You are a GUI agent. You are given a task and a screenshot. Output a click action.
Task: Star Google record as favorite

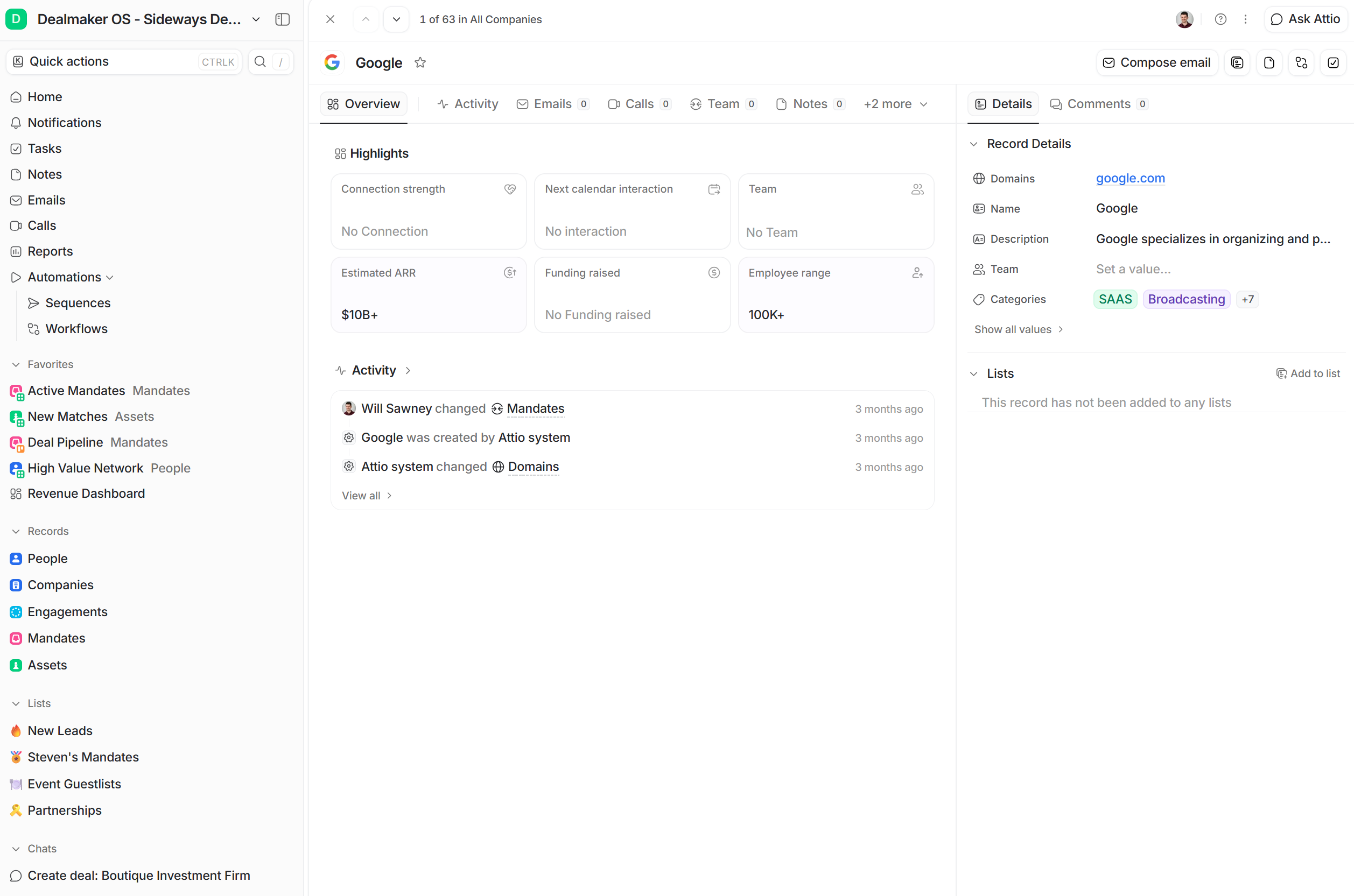pyautogui.click(x=420, y=62)
